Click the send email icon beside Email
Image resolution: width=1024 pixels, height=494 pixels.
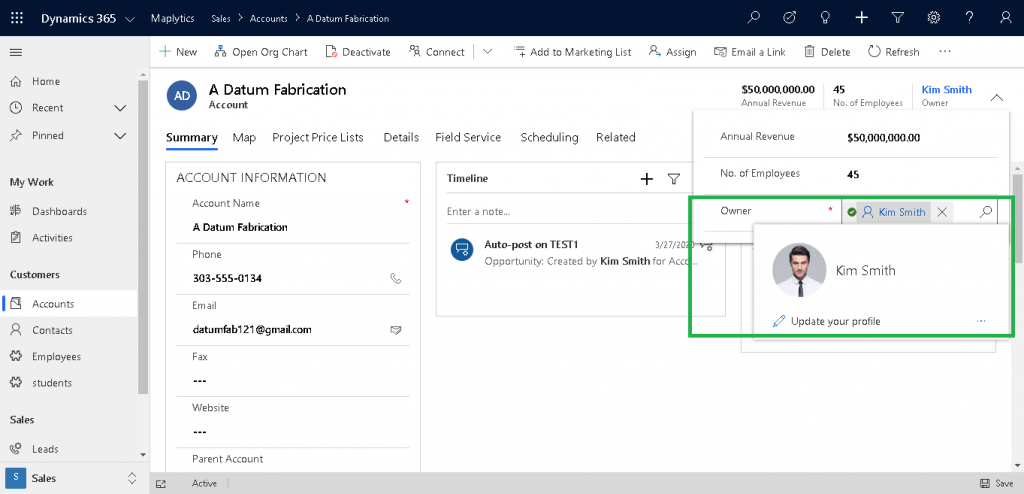pos(395,330)
